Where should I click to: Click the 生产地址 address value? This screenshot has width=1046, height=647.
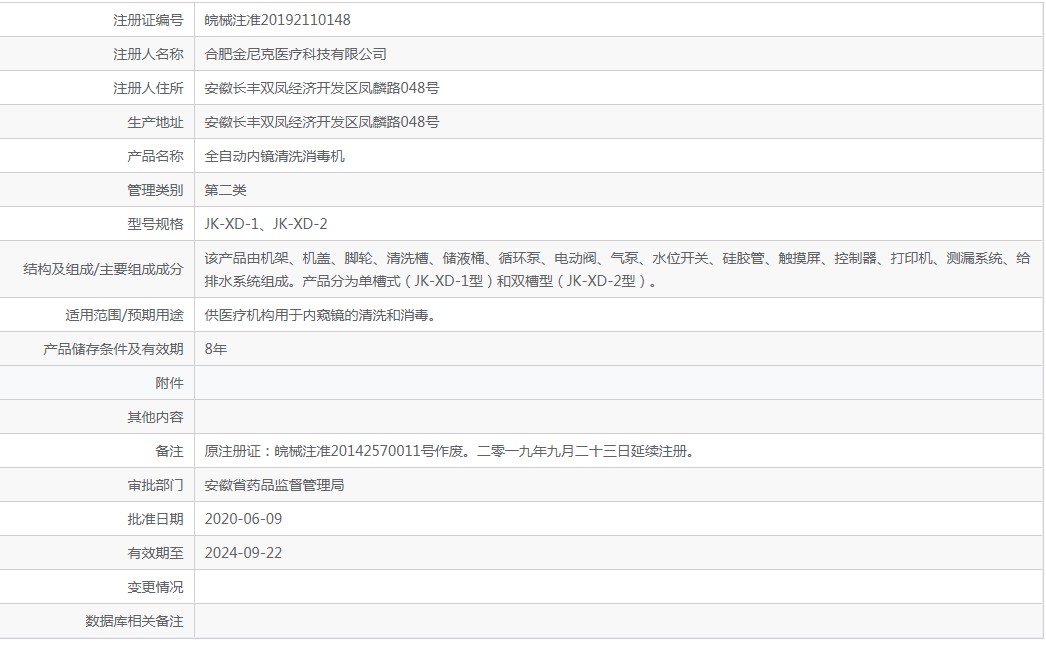[321, 122]
